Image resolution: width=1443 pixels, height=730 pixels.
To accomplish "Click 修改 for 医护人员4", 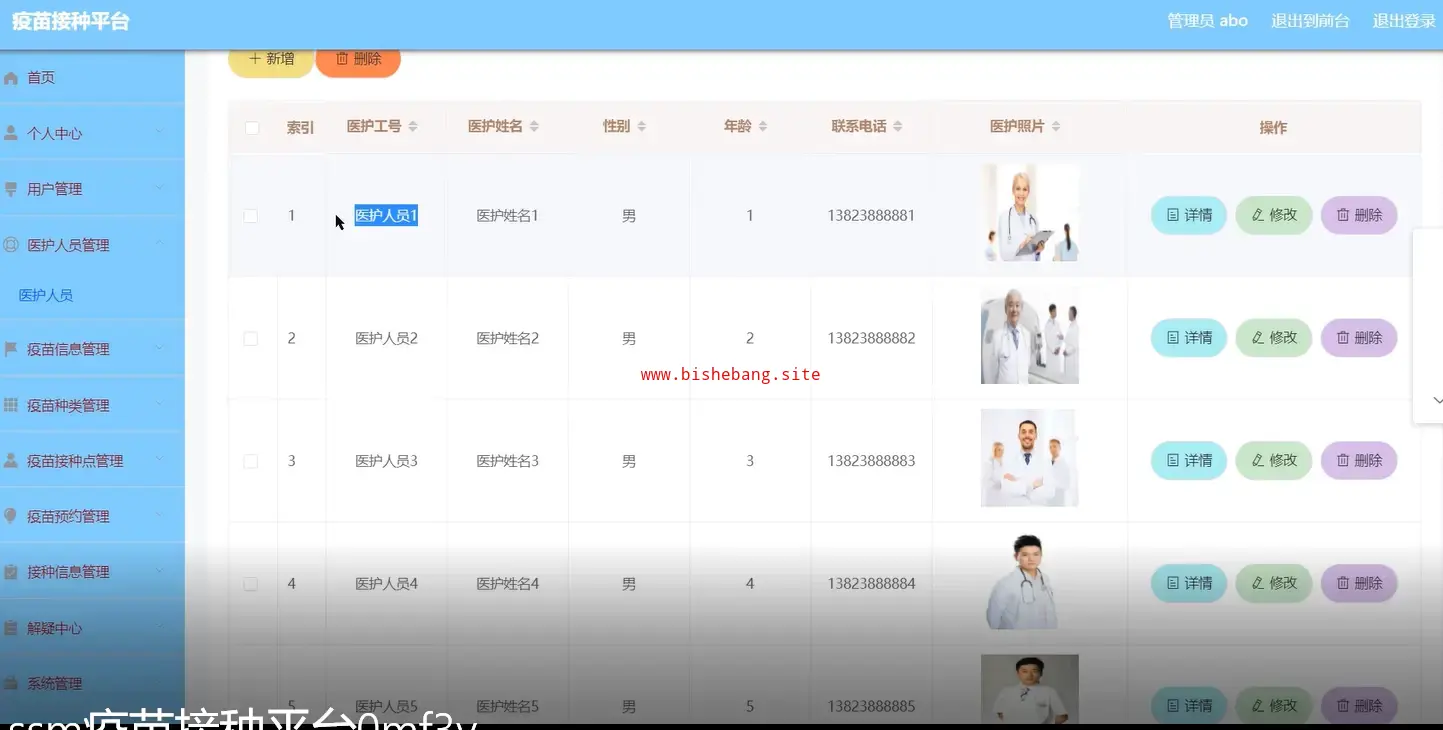I will (x=1274, y=583).
